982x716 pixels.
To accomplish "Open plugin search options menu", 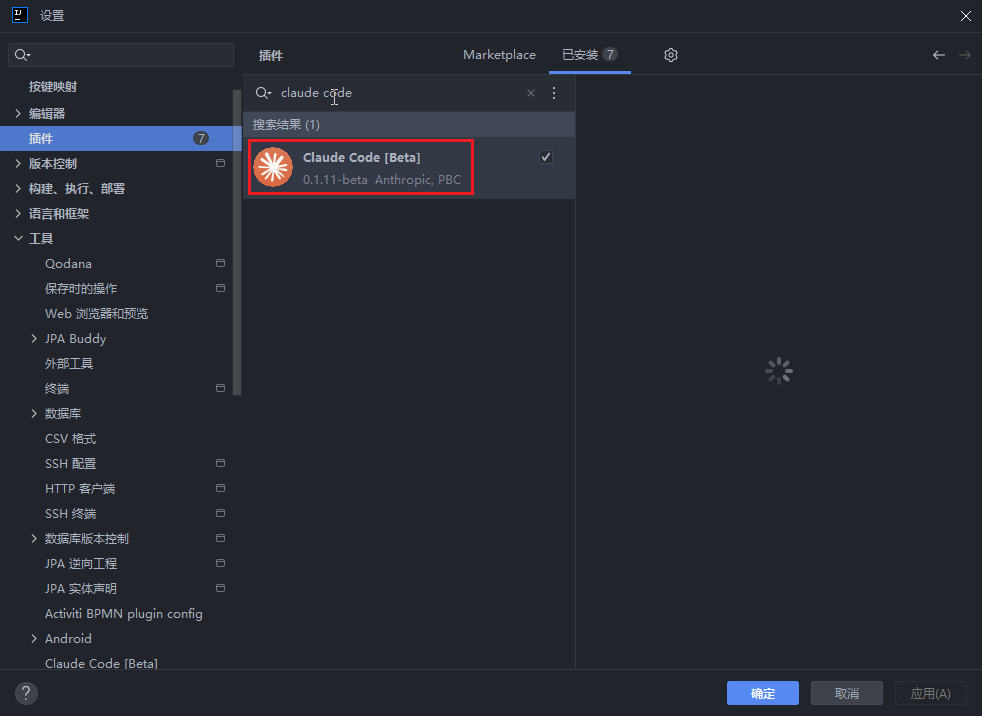I will point(554,93).
